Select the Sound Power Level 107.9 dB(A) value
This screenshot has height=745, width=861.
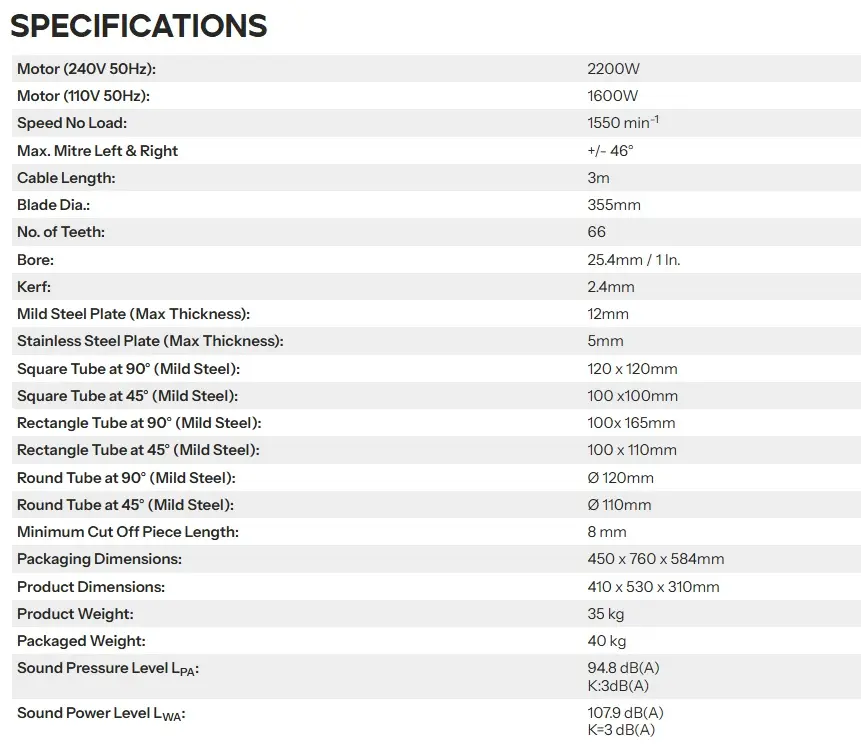point(625,713)
